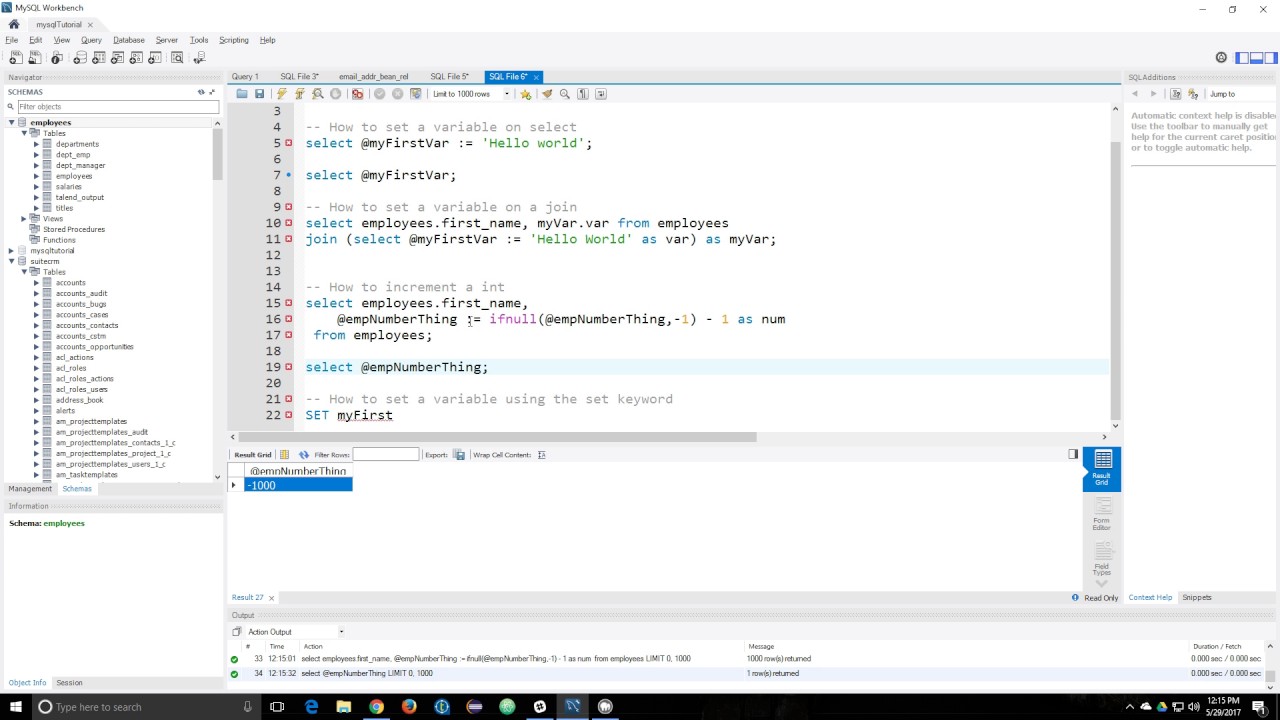Save the SQL script
This screenshot has width=1280, height=720.
click(x=259, y=93)
